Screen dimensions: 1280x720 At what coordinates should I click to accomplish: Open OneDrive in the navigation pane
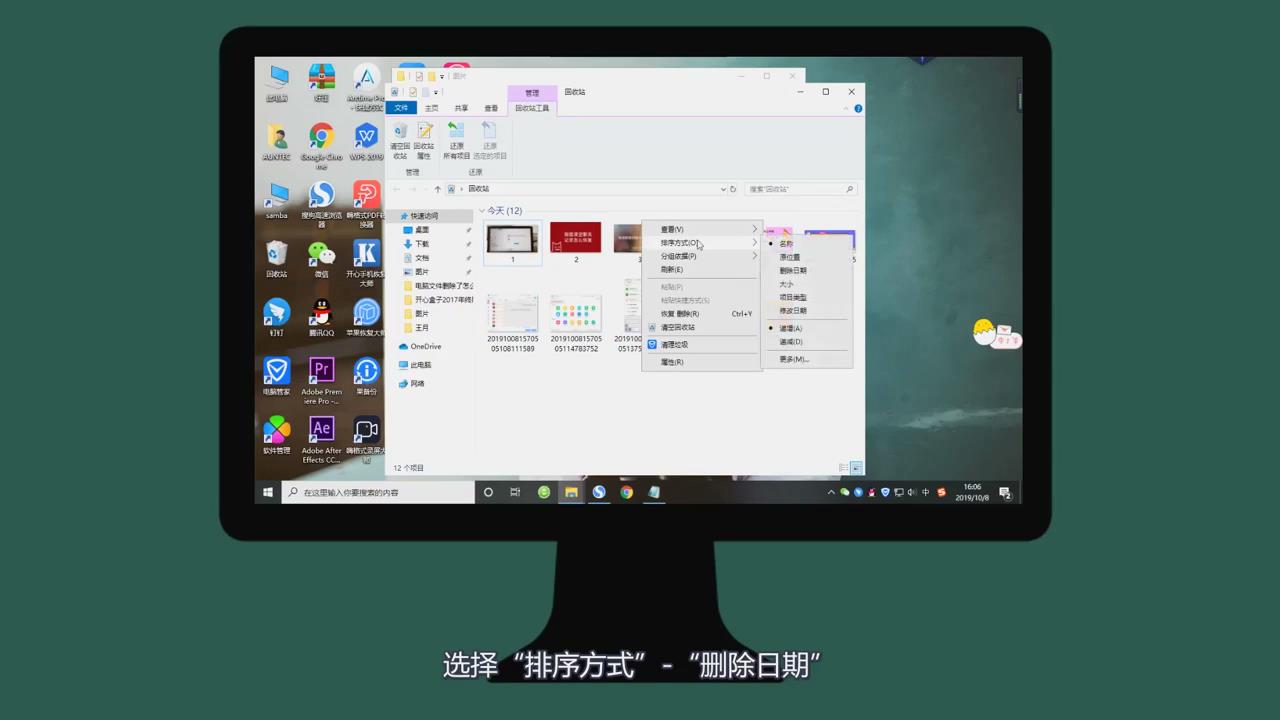point(425,346)
